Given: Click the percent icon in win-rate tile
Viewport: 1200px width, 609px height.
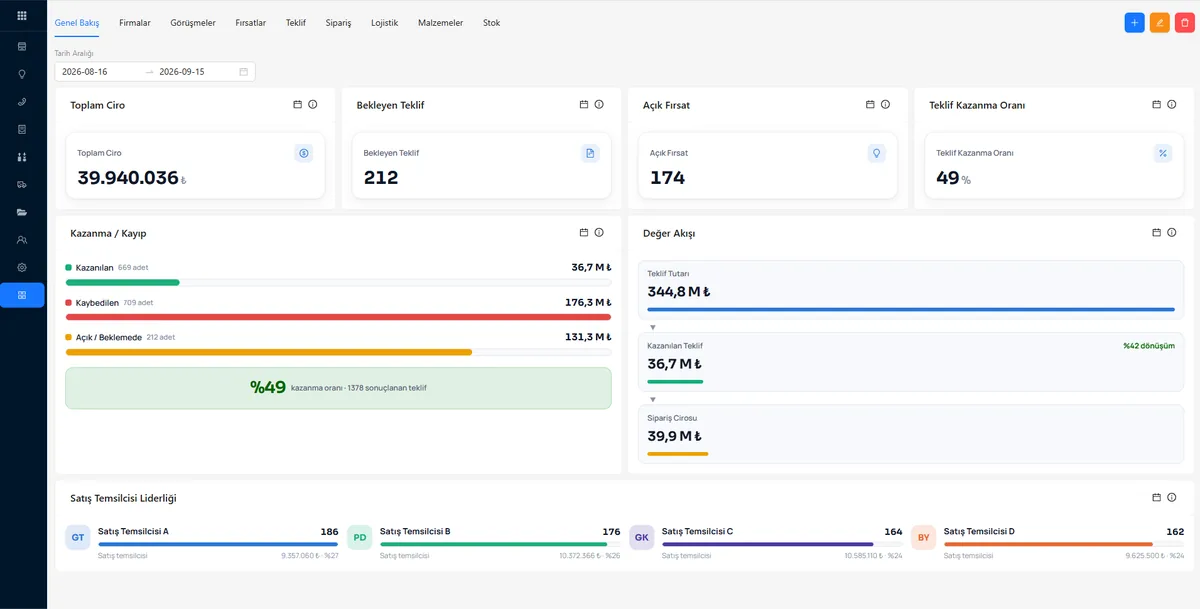Looking at the screenshot, I should pos(1162,153).
